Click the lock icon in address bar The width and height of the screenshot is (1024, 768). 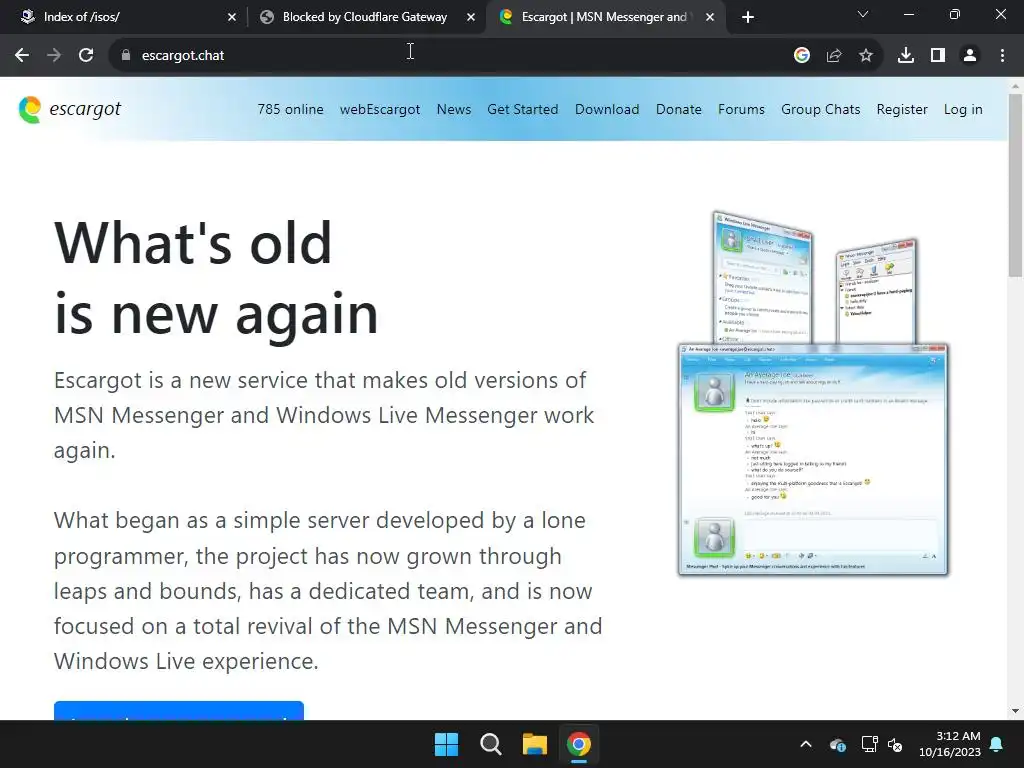[126, 56]
